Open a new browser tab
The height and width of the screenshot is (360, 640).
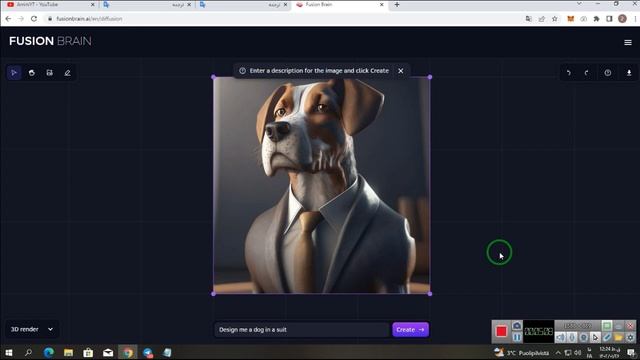[397, 4]
